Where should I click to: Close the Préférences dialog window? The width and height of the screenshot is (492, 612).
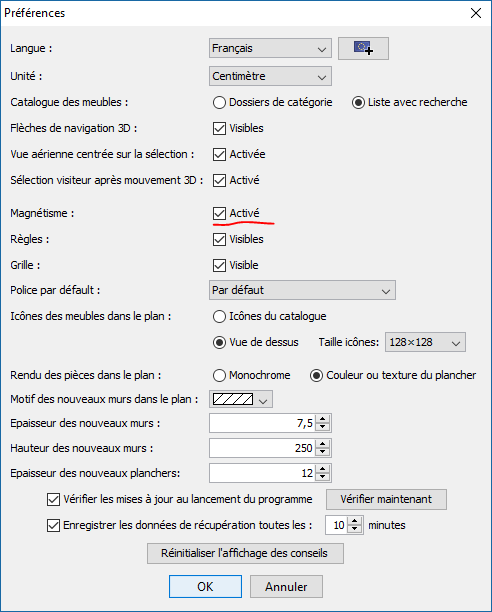(476, 13)
